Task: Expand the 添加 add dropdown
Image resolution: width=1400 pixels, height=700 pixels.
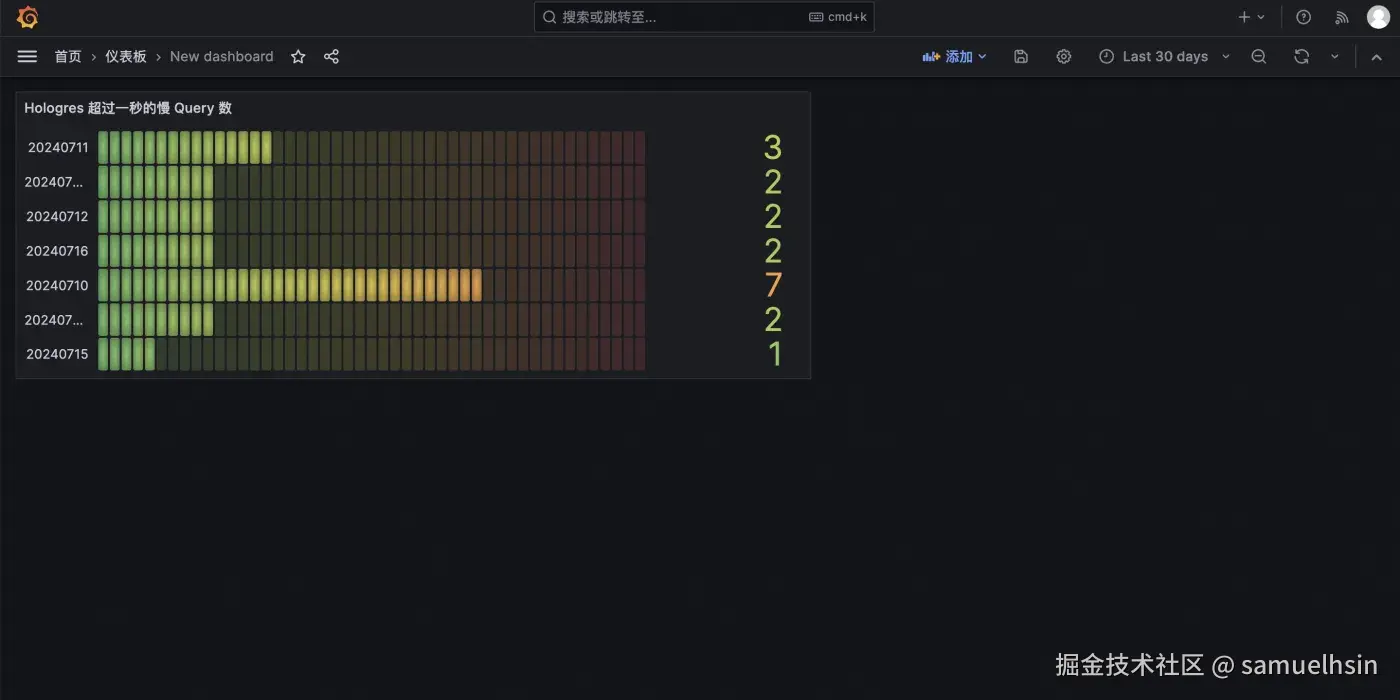Action: click(x=955, y=57)
